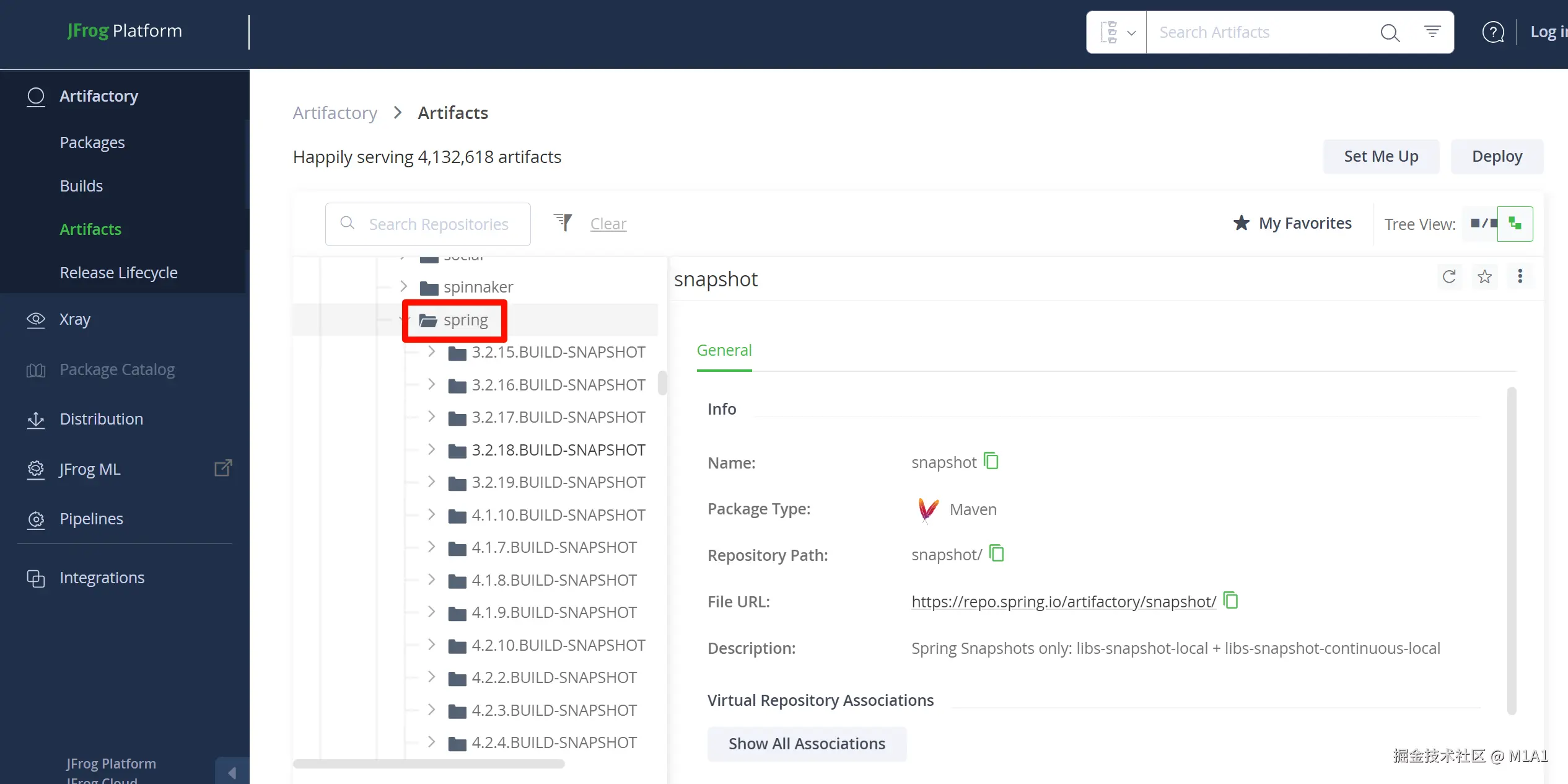Click the advanced search filter icon in header

click(x=1432, y=32)
